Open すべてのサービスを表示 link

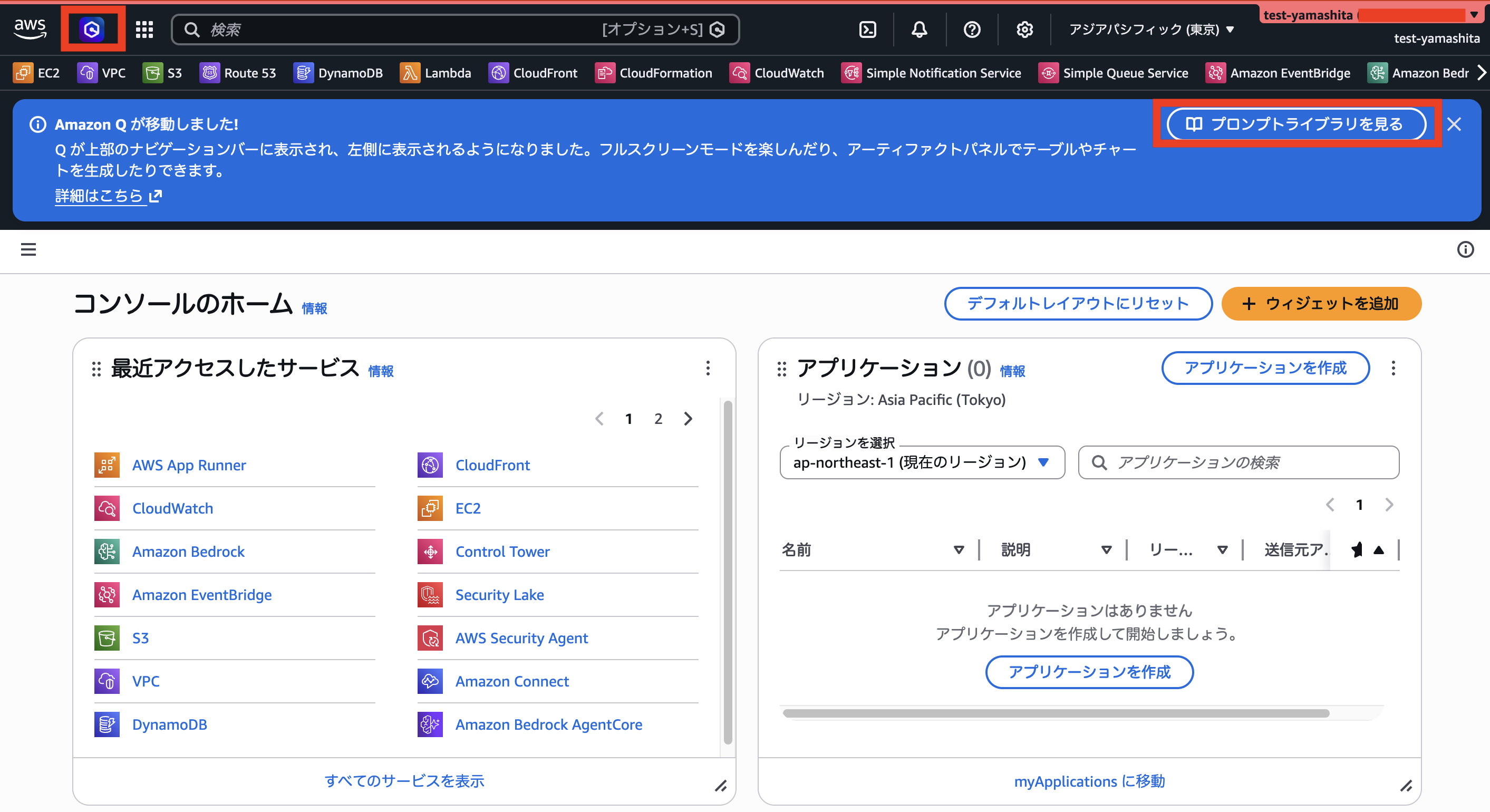point(404,781)
